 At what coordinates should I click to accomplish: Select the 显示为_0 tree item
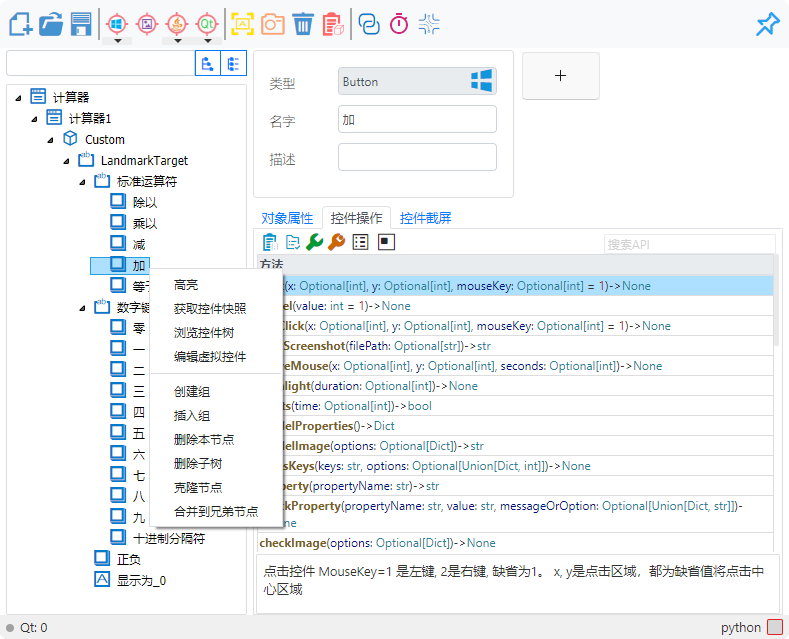(141, 580)
